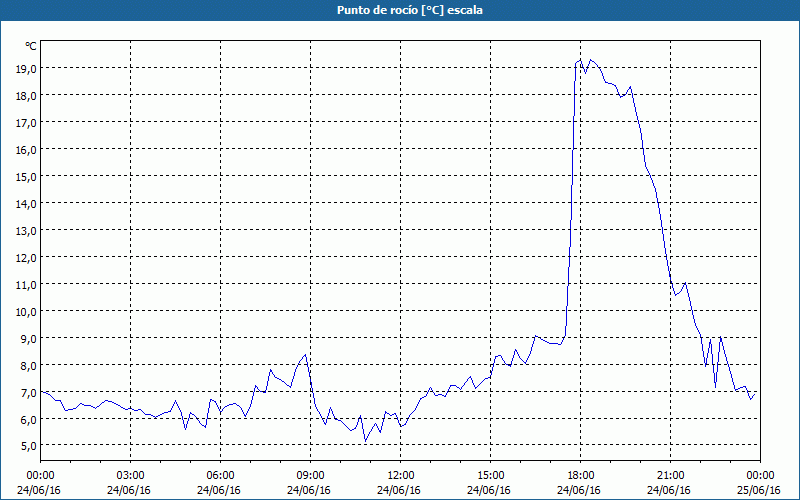Click the 12:00 time label

401,476
